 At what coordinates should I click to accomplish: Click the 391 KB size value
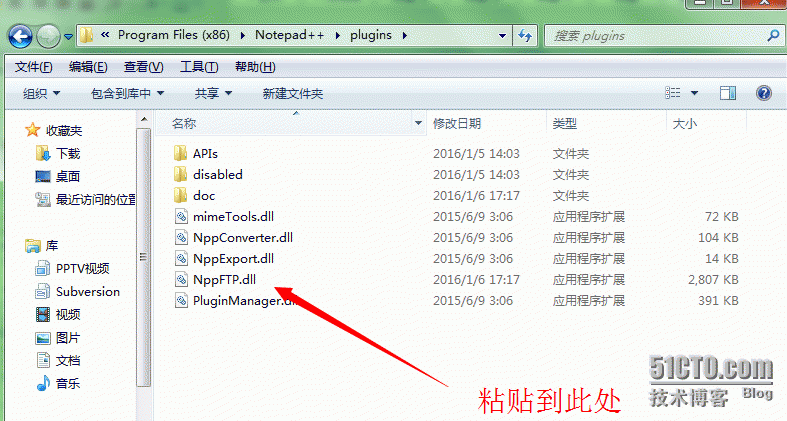[x=718, y=301]
